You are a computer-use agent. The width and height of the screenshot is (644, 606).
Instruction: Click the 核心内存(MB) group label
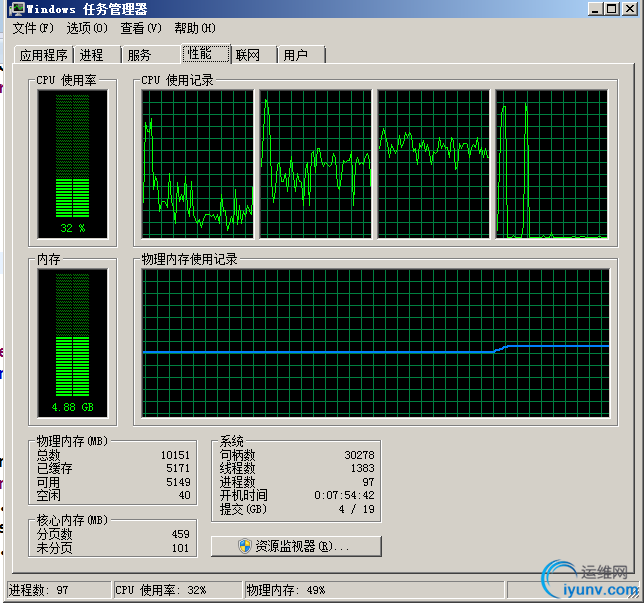point(72,521)
